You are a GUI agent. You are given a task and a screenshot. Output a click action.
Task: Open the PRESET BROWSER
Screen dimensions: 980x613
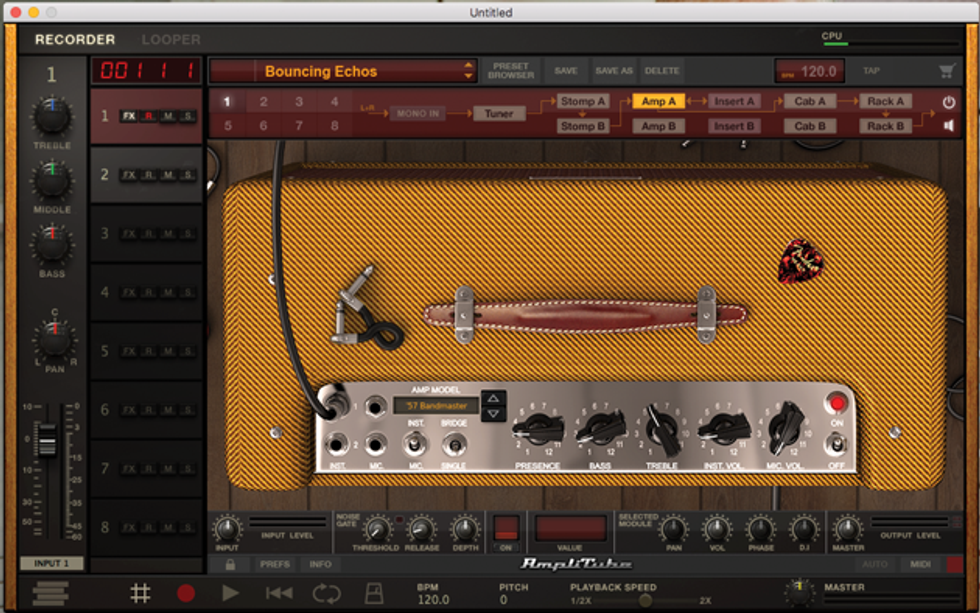[x=510, y=71]
